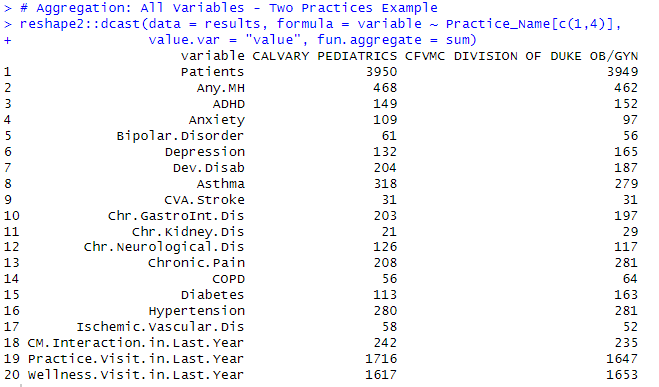Click the 'variable' column header

tap(213, 56)
